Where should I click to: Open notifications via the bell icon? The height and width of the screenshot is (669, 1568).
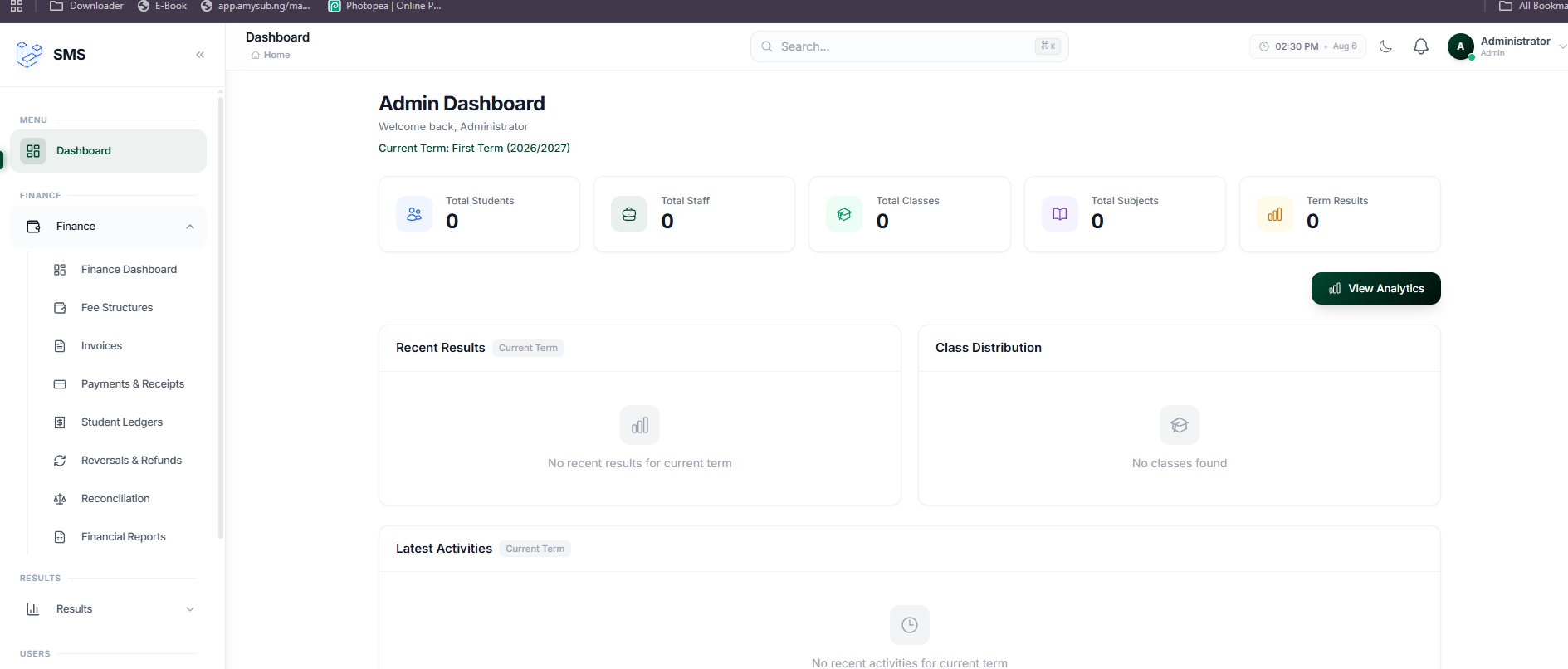pos(1421,46)
